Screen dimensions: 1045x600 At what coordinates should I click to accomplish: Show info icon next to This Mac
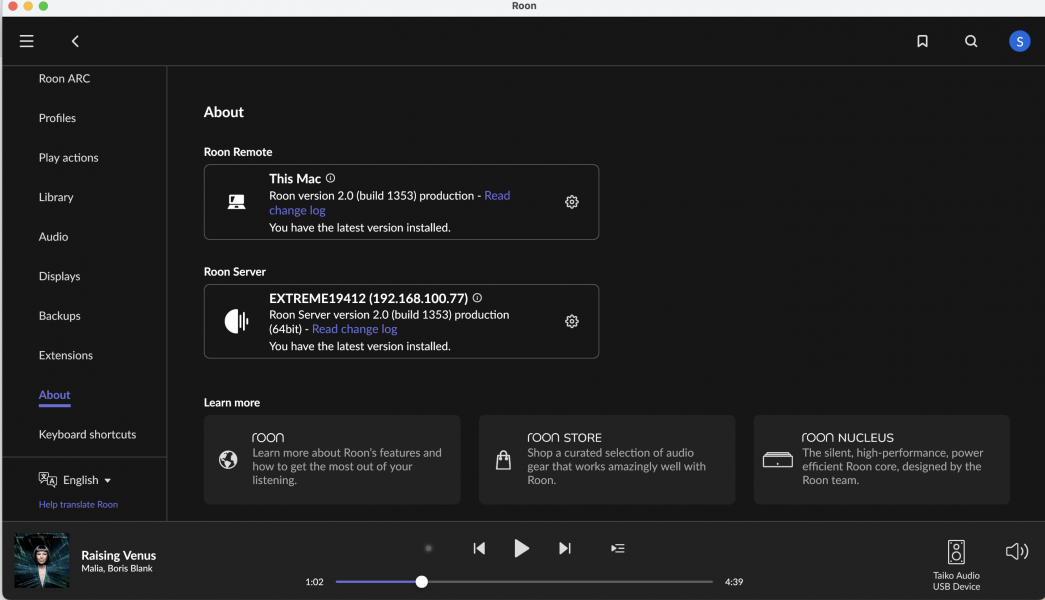tap(331, 178)
